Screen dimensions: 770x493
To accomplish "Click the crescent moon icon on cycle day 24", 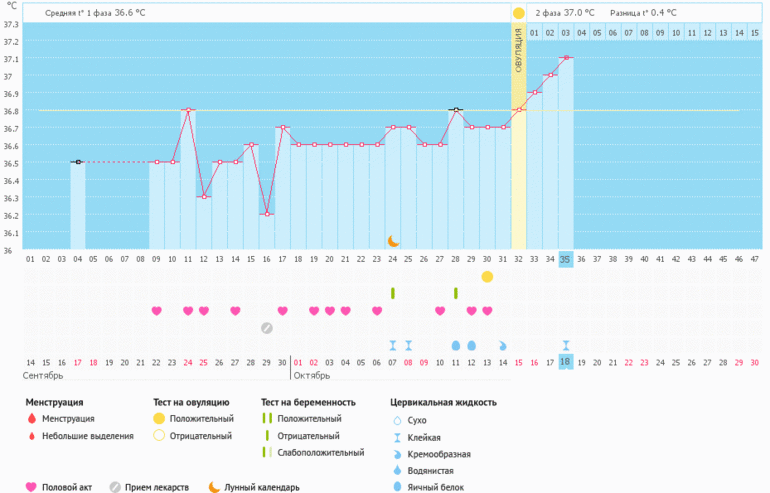I will [x=393, y=241].
